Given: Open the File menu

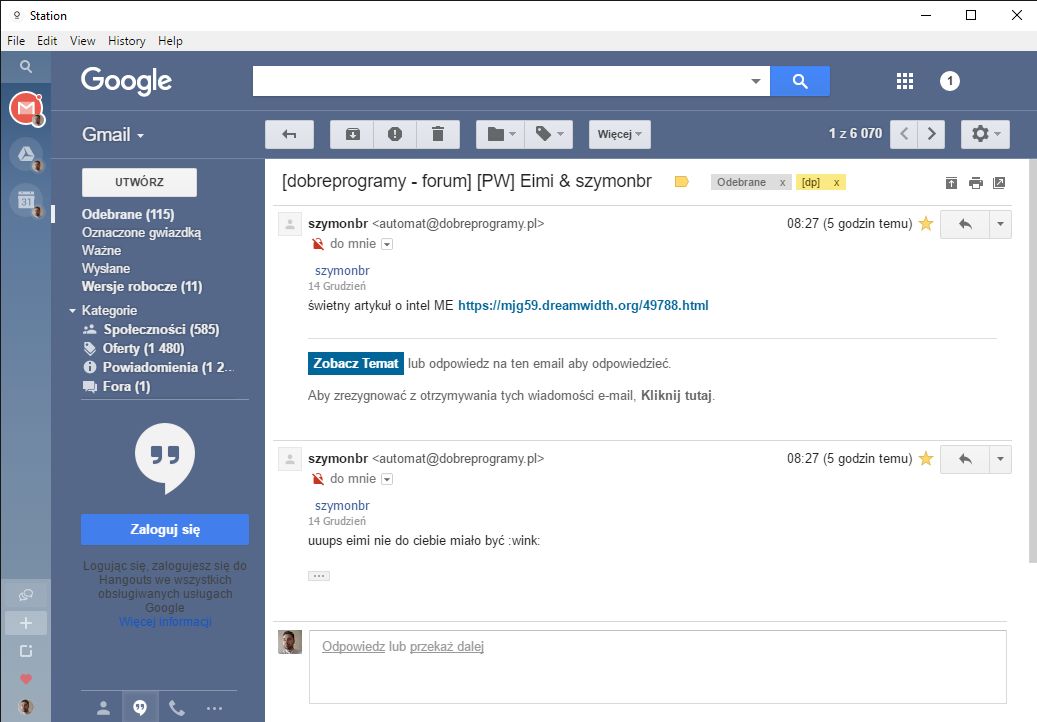Looking at the screenshot, I should pos(16,41).
